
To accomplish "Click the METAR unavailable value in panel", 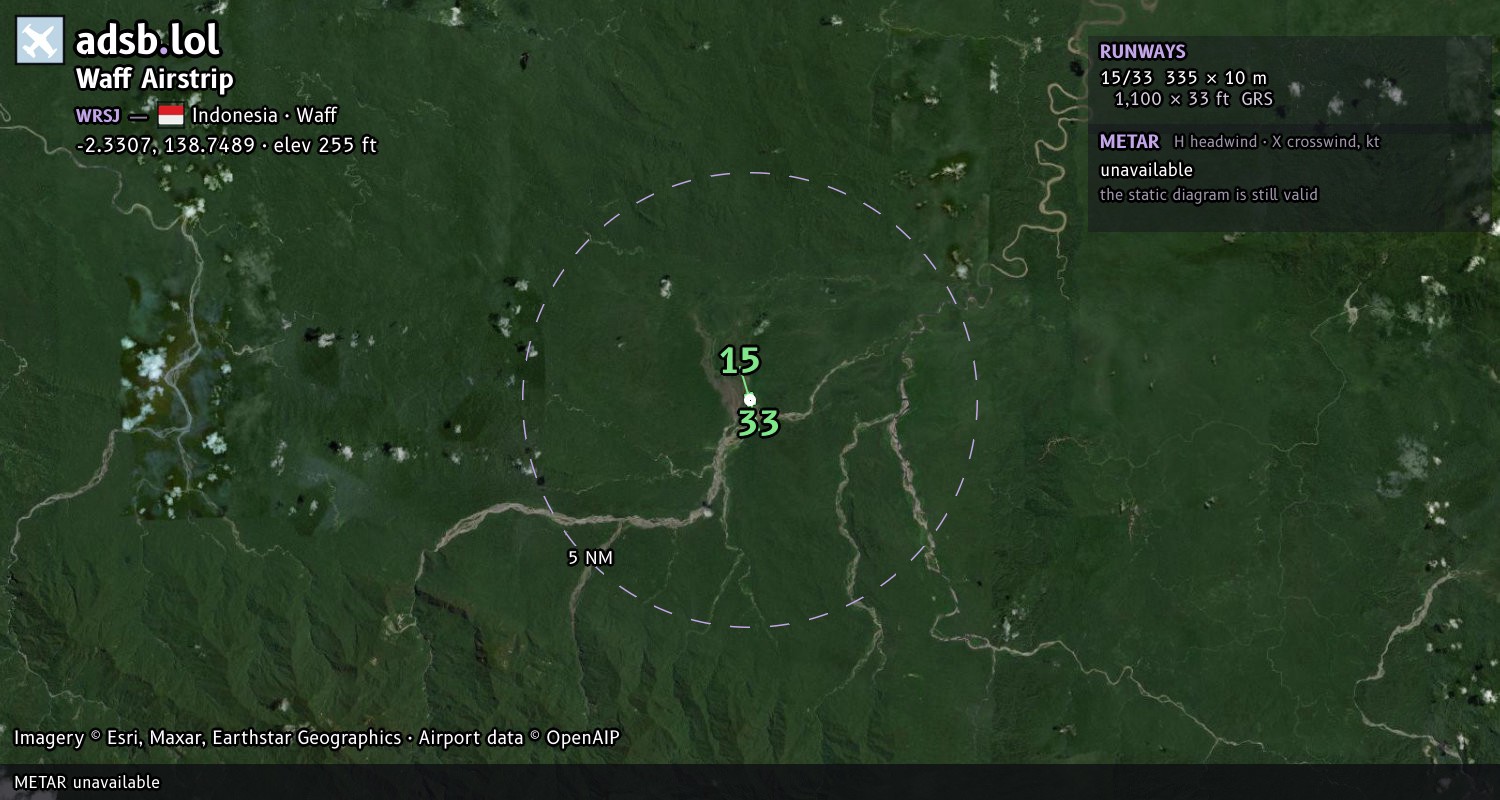I will [1147, 170].
